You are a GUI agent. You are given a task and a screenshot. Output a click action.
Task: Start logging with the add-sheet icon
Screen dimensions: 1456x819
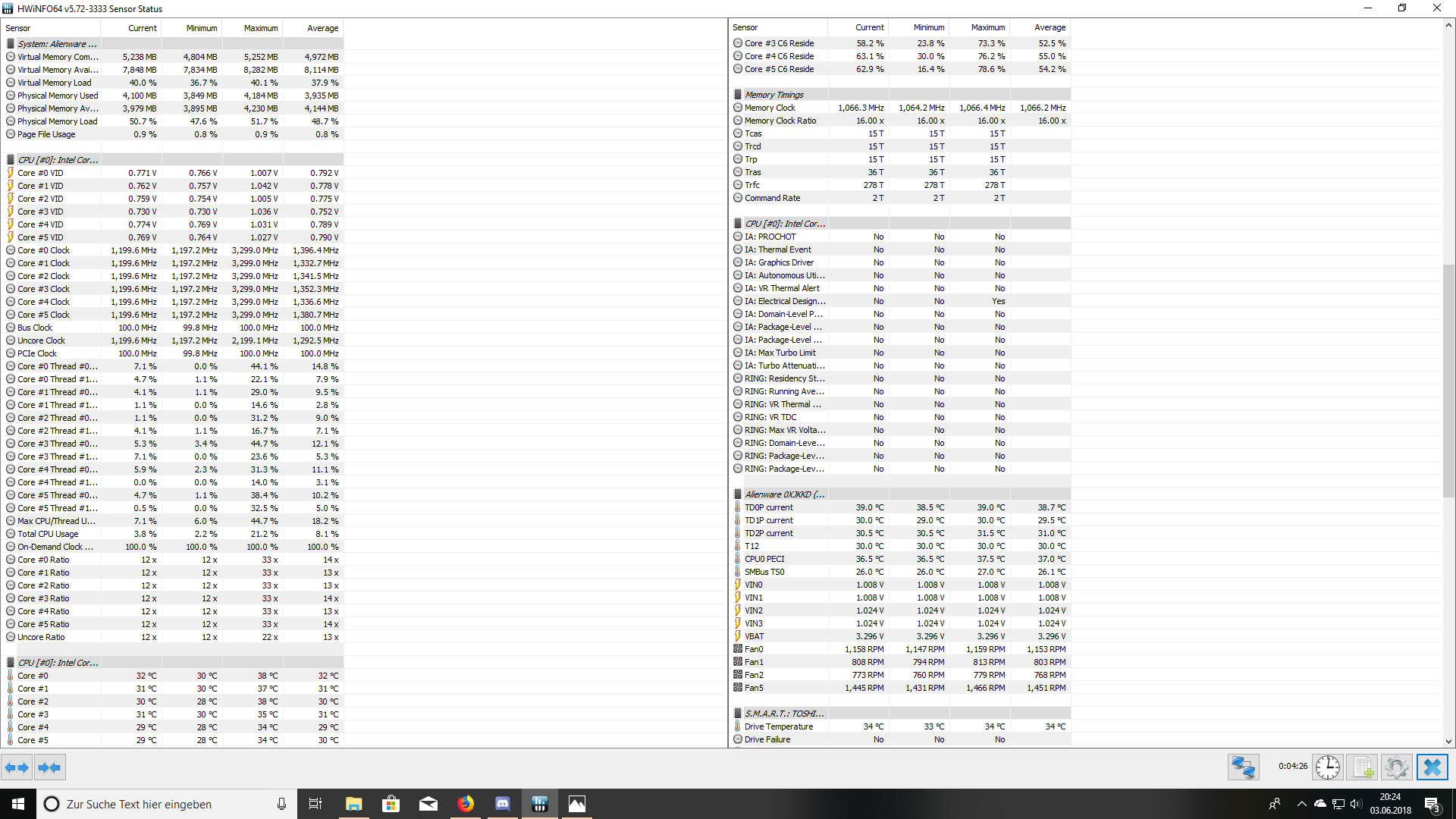pos(1363,767)
